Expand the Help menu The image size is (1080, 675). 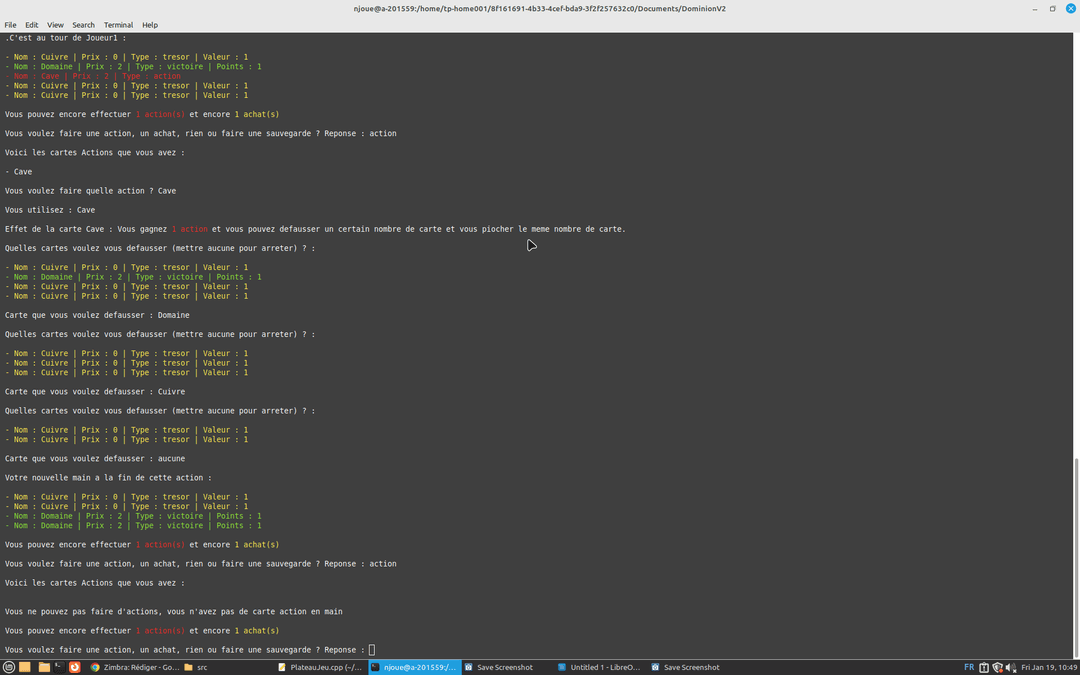[150, 25]
